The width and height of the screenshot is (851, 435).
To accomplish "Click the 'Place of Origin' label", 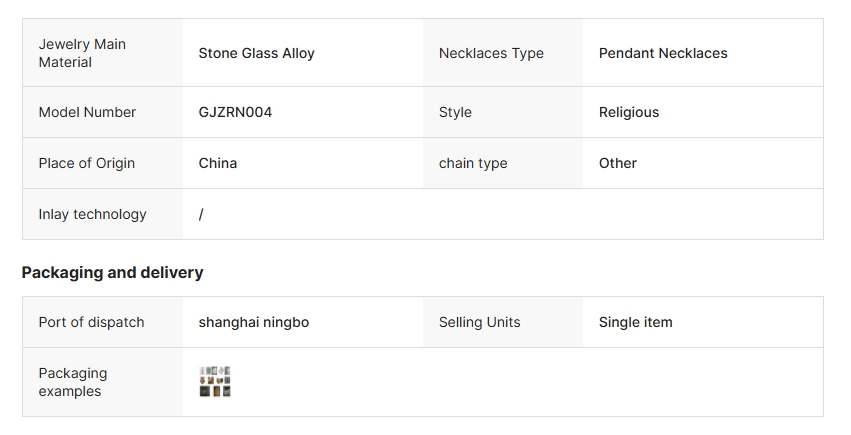I will [87, 163].
